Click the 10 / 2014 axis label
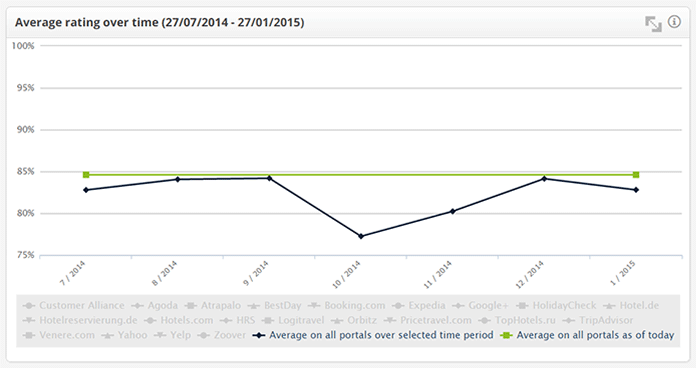 tap(347, 275)
